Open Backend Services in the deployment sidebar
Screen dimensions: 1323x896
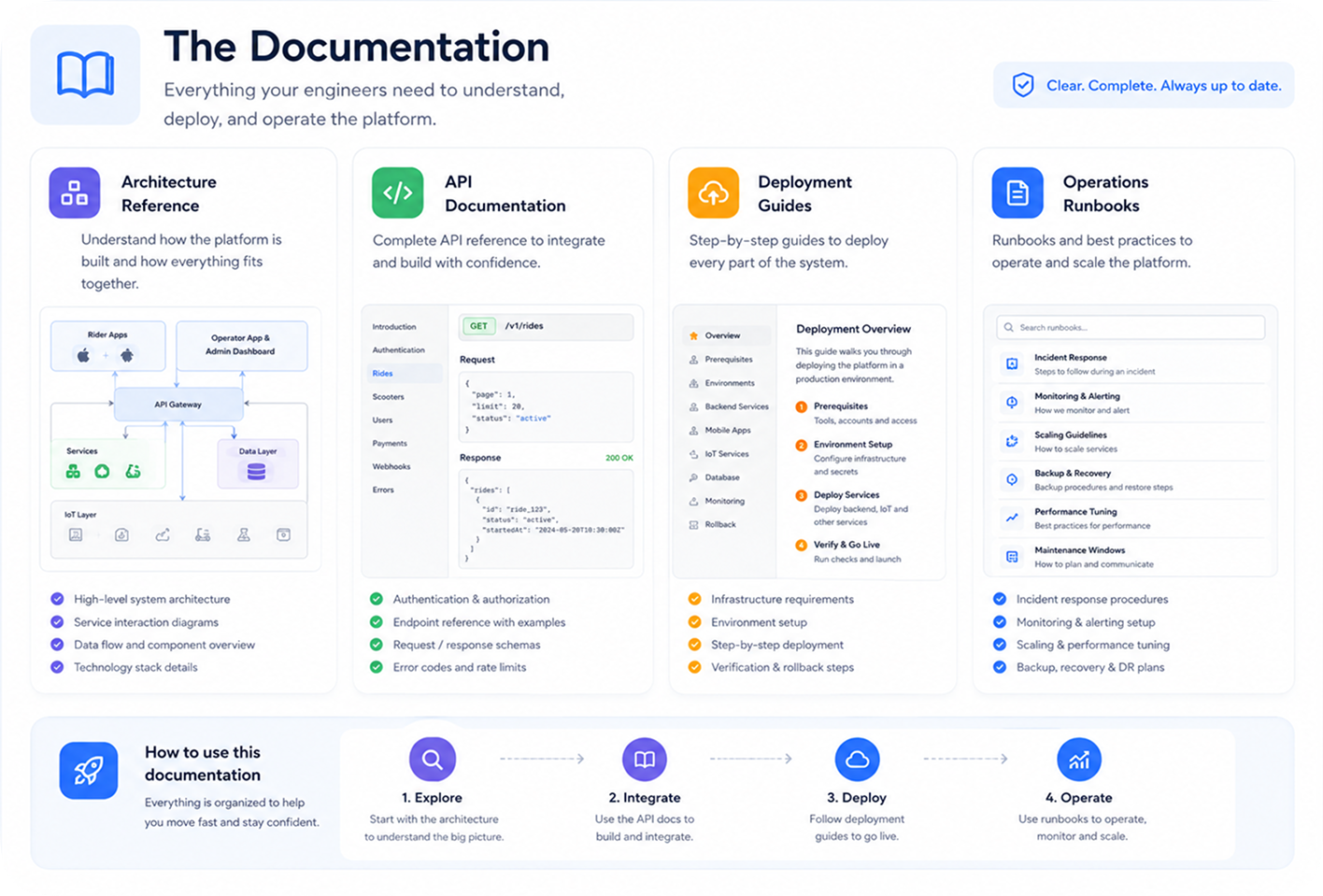point(737,406)
